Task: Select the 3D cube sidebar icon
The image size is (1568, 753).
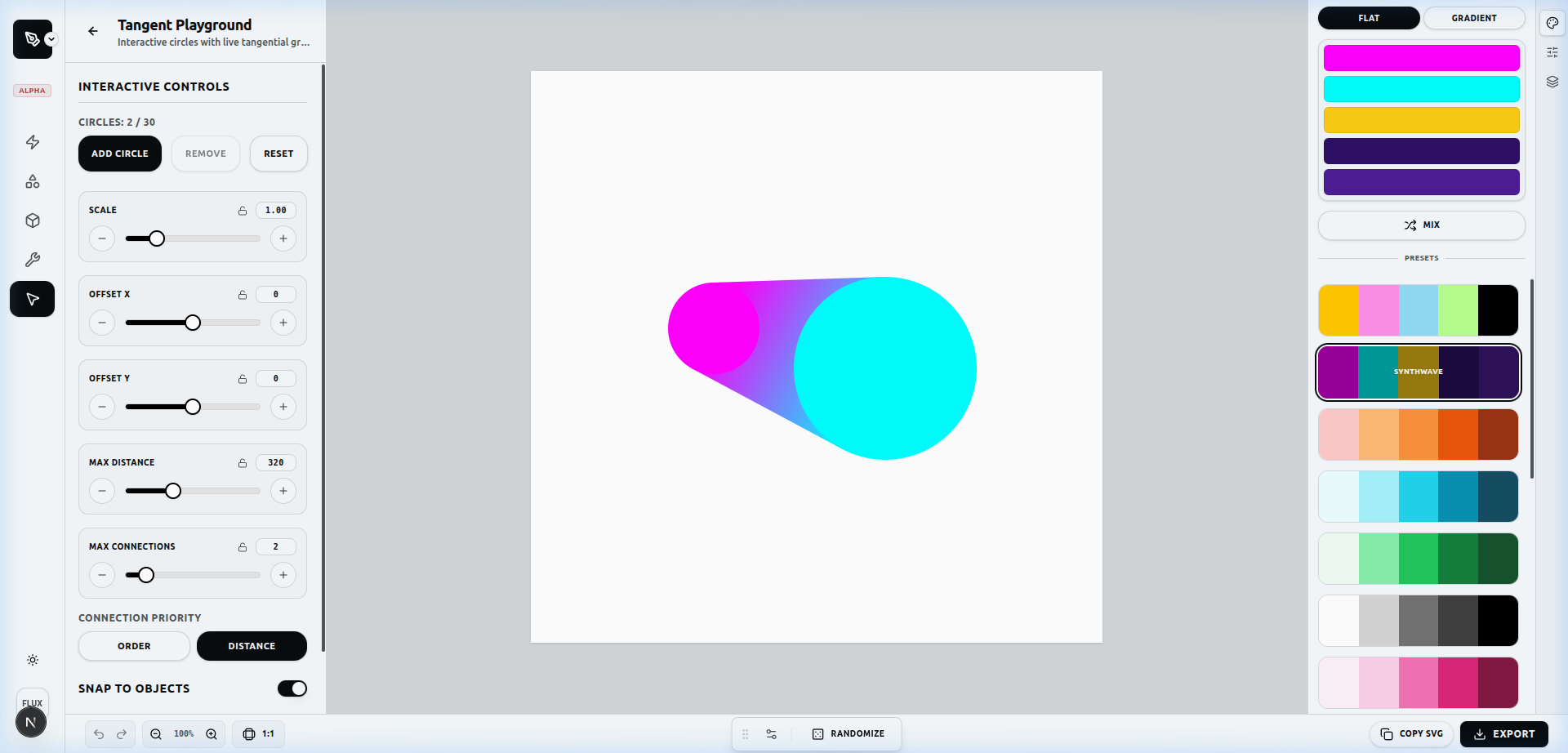Action: [x=33, y=221]
